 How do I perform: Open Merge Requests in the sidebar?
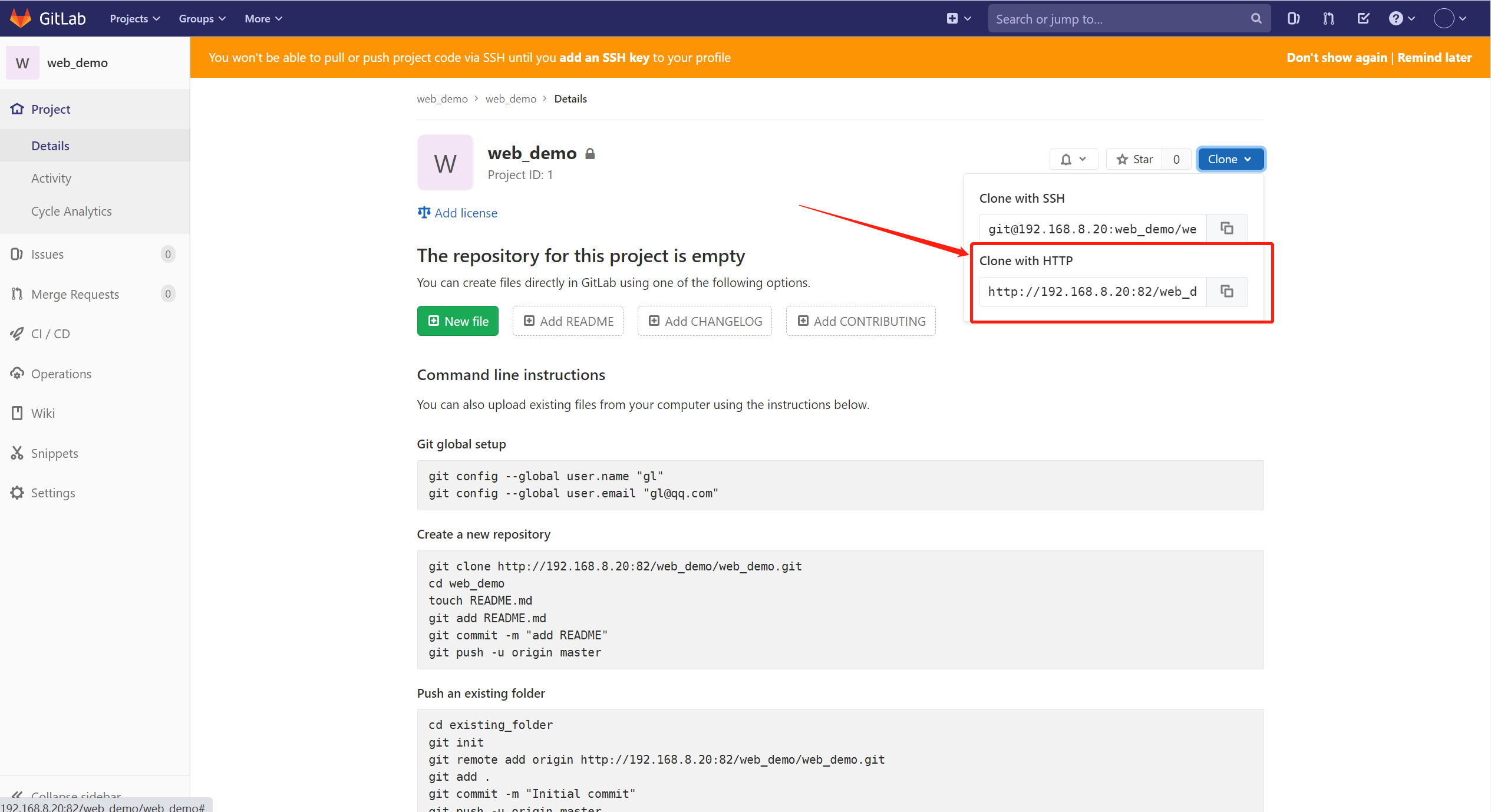tap(95, 293)
